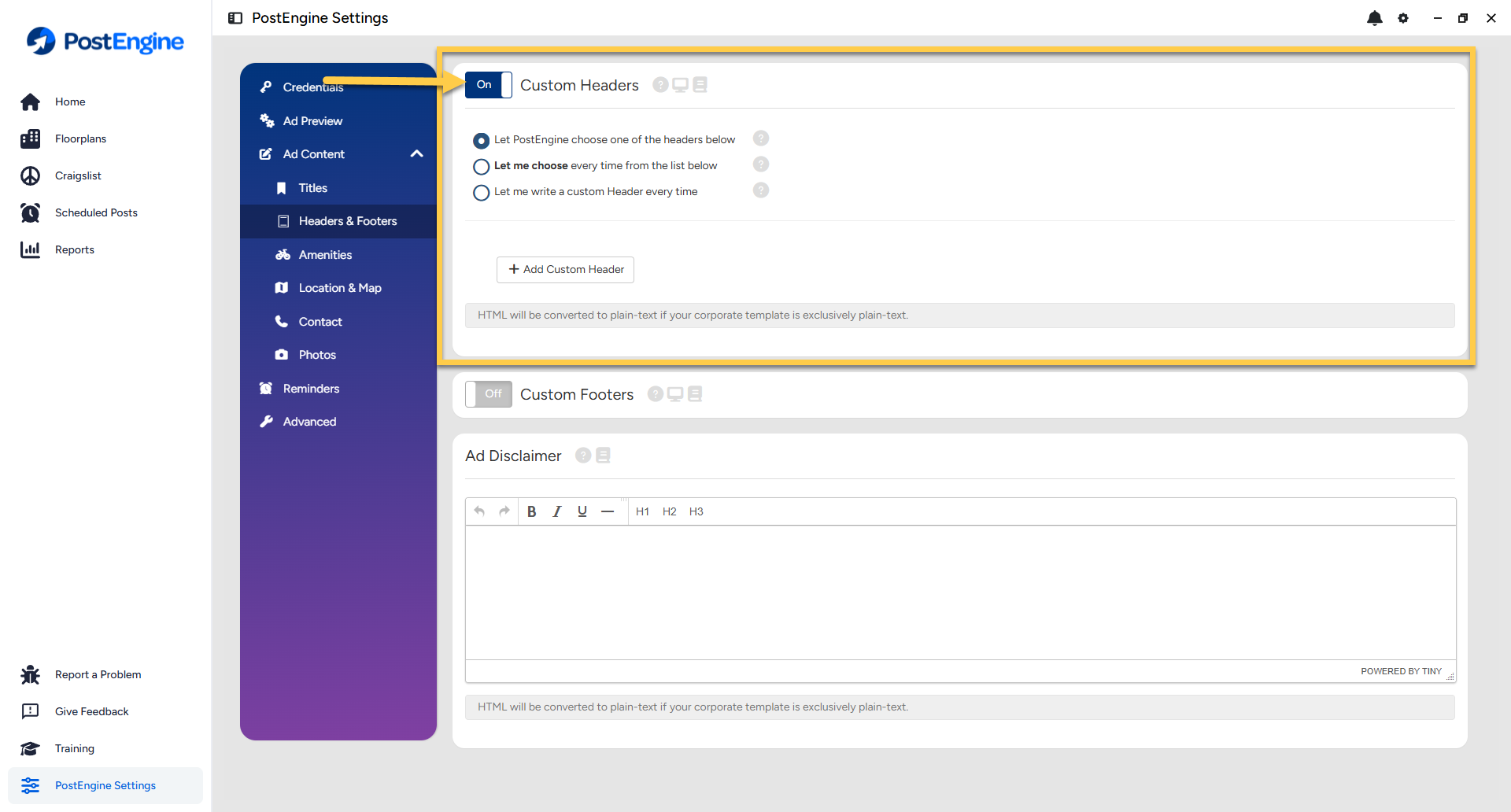Toggle underline formatting in disclaimer editor
The image size is (1511, 812).
pyautogui.click(x=582, y=511)
